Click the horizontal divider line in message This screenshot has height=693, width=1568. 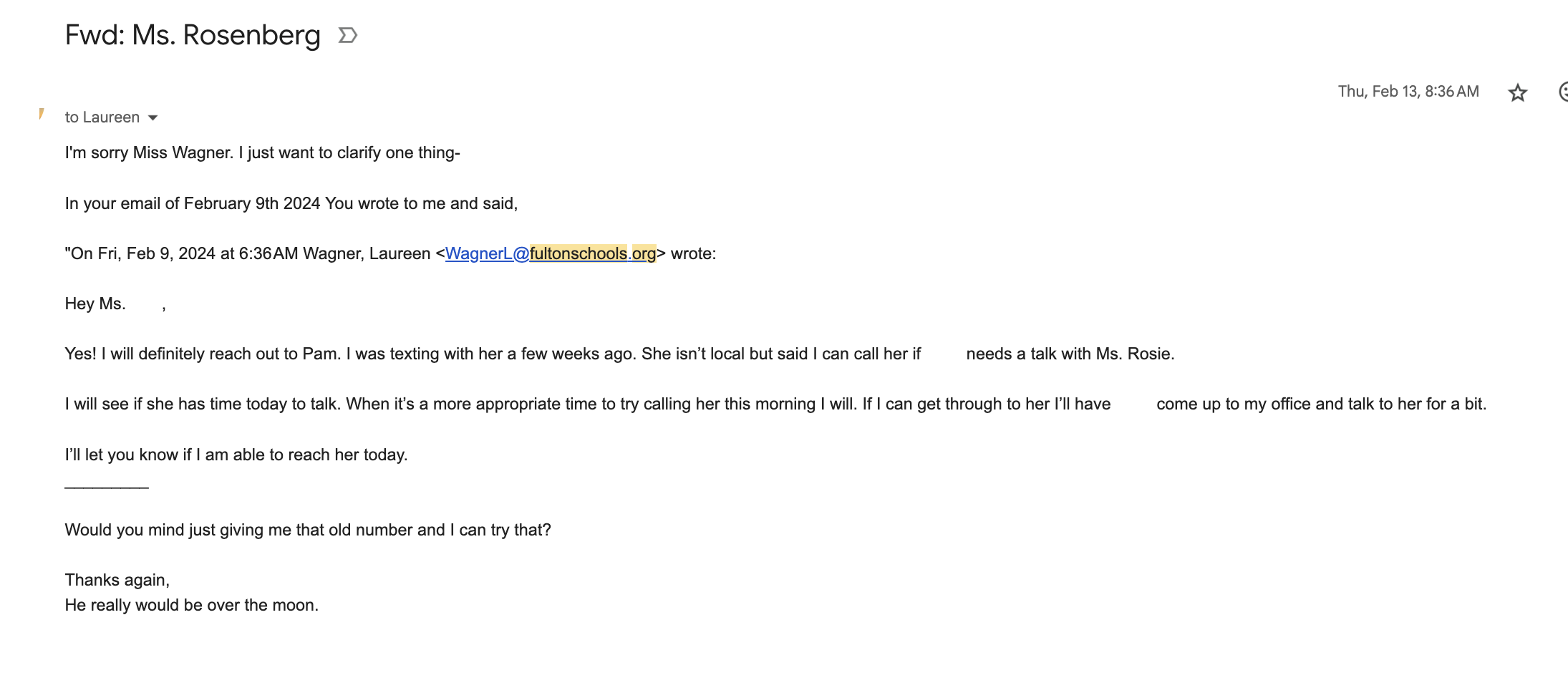click(x=107, y=488)
